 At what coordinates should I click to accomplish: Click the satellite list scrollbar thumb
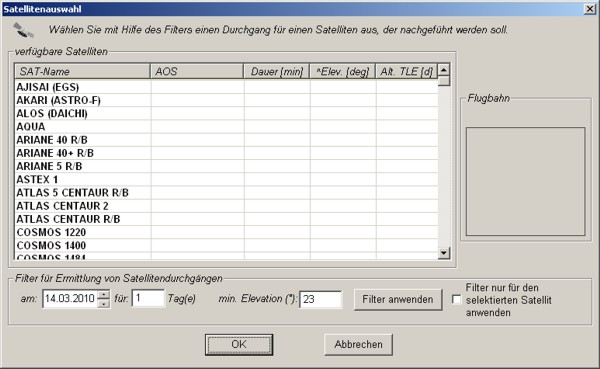pos(443,81)
